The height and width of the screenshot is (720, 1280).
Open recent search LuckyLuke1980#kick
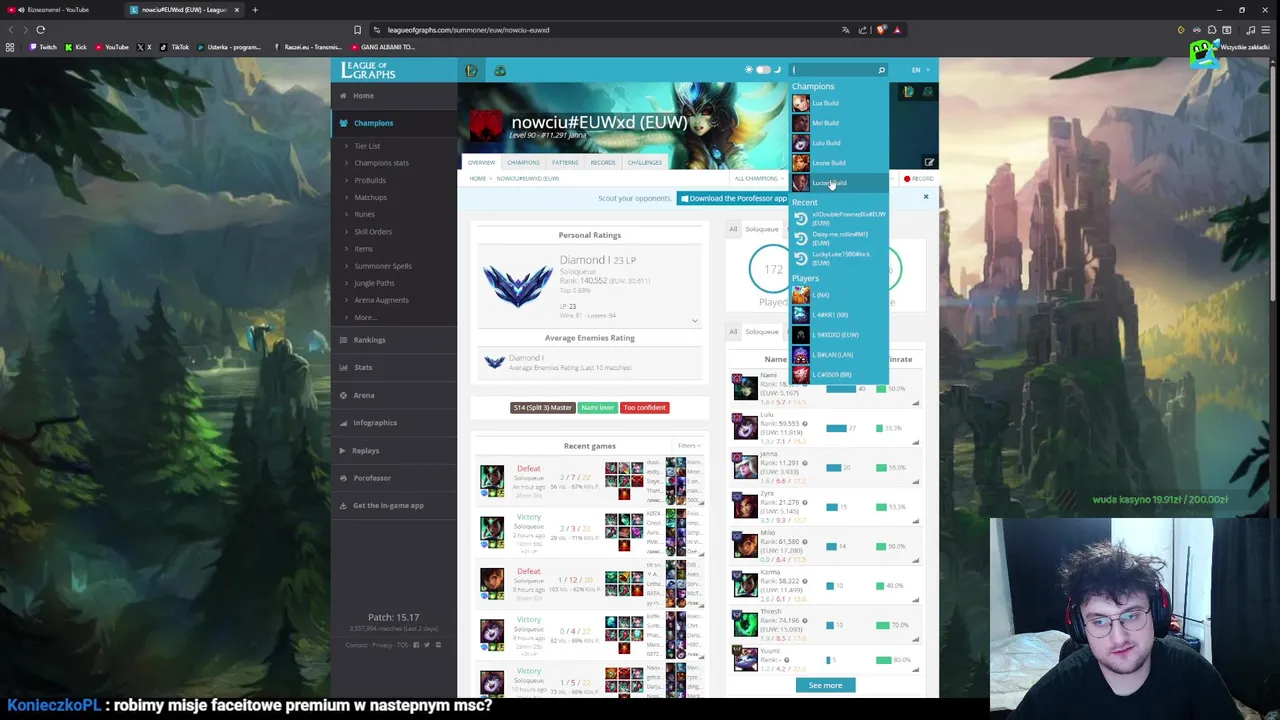839,258
